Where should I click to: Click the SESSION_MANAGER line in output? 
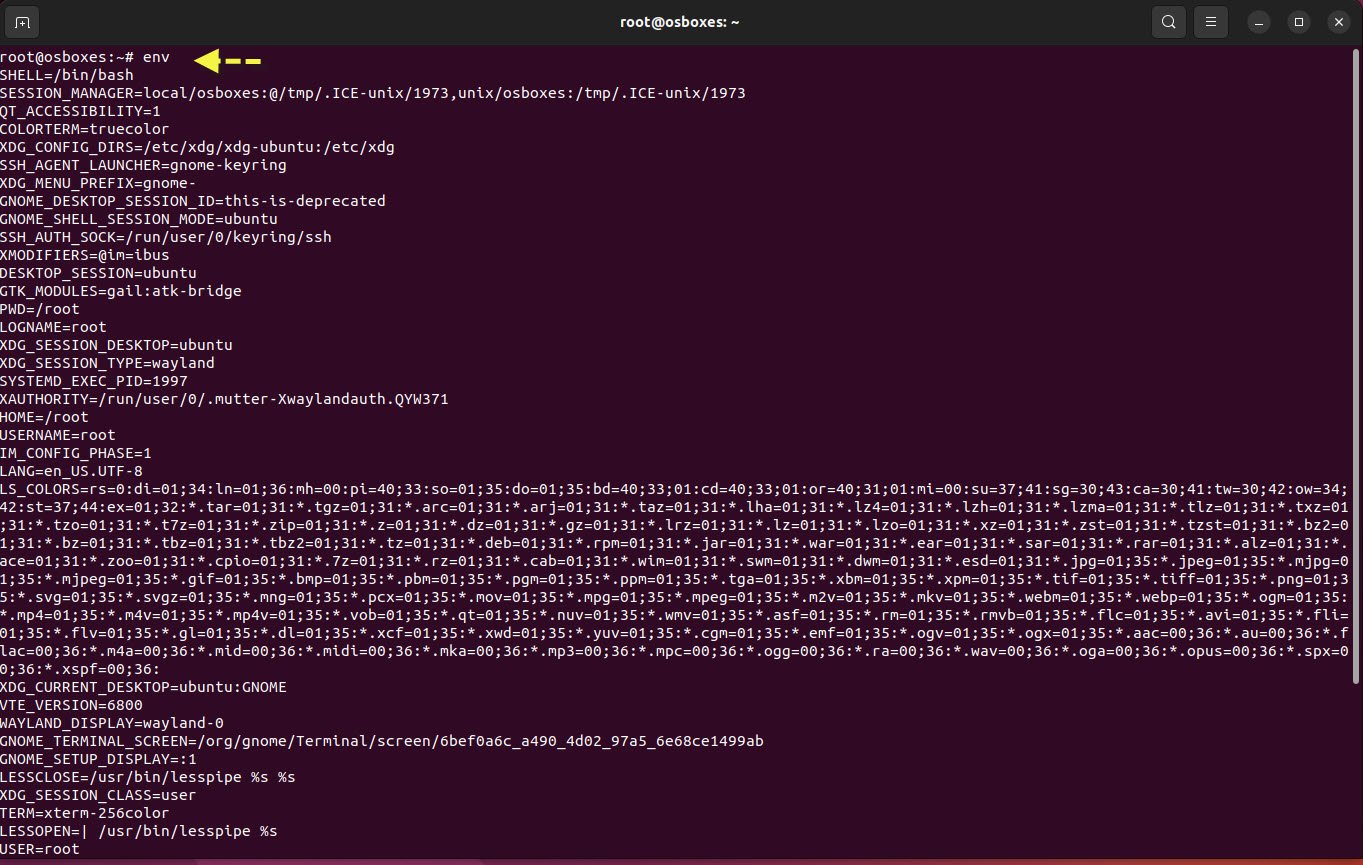tap(373, 93)
